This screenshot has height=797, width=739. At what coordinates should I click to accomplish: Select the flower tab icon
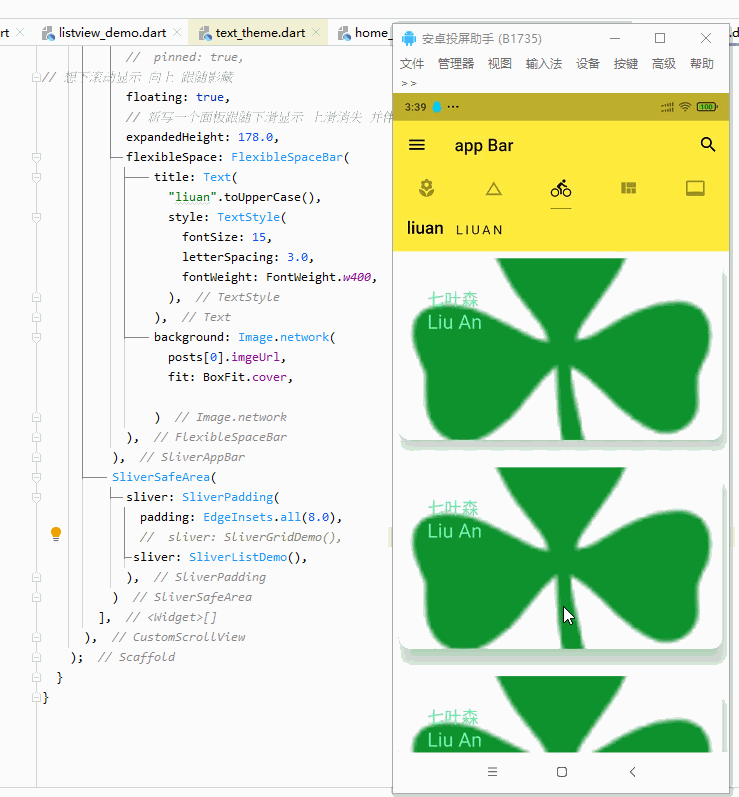[426, 189]
